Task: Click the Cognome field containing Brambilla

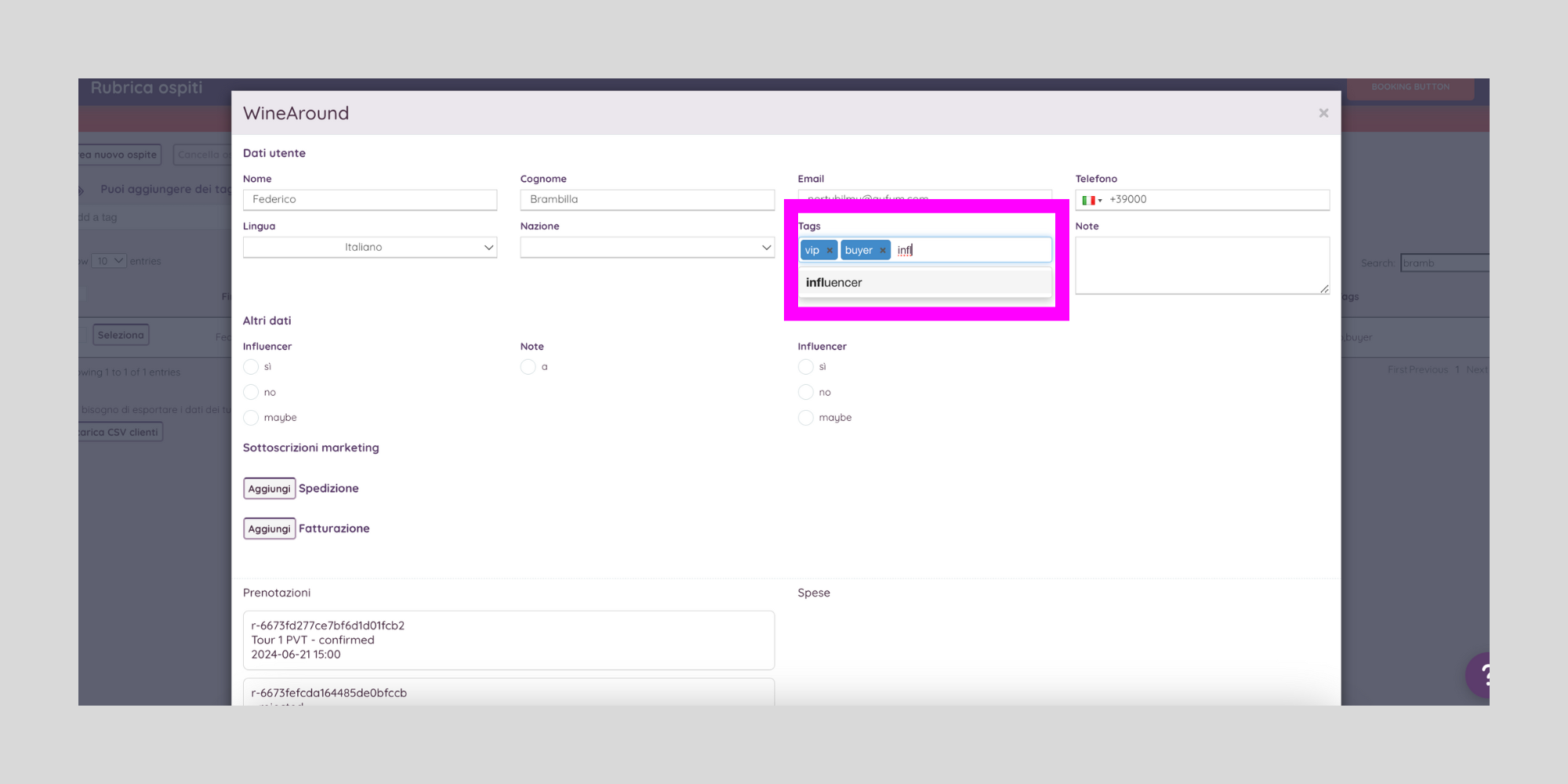Action: coord(648,200)
